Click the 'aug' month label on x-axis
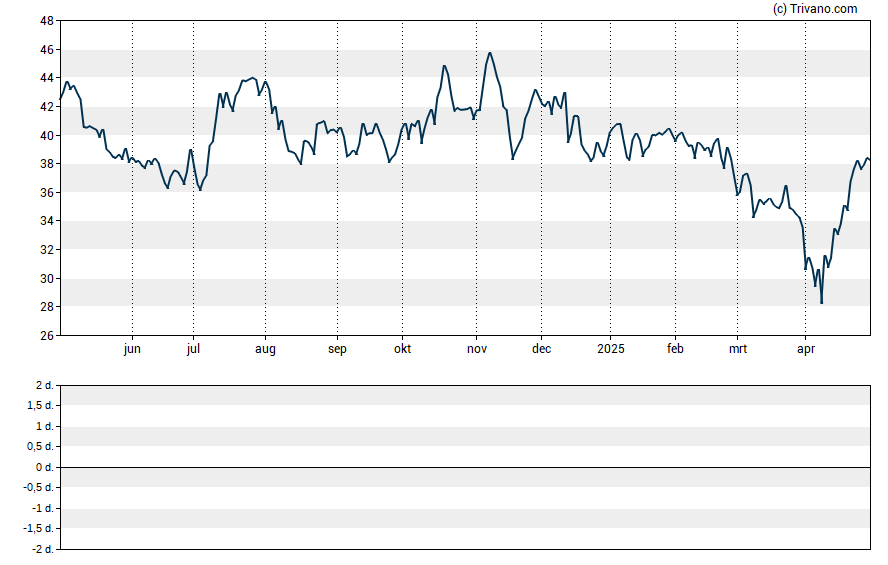Screen dimensions: 888x565 [265, 349]
